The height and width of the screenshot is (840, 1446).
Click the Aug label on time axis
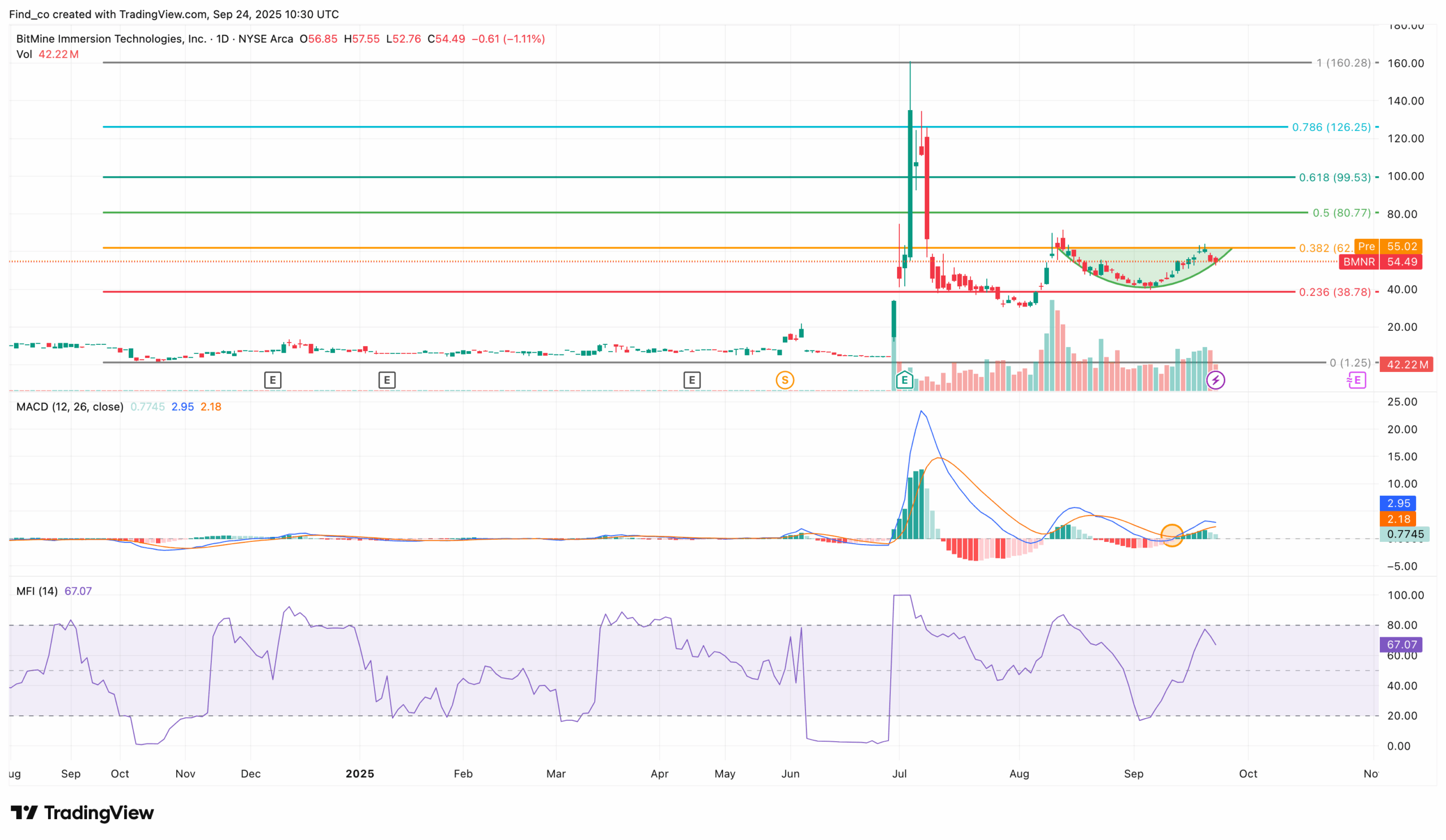1019,773
